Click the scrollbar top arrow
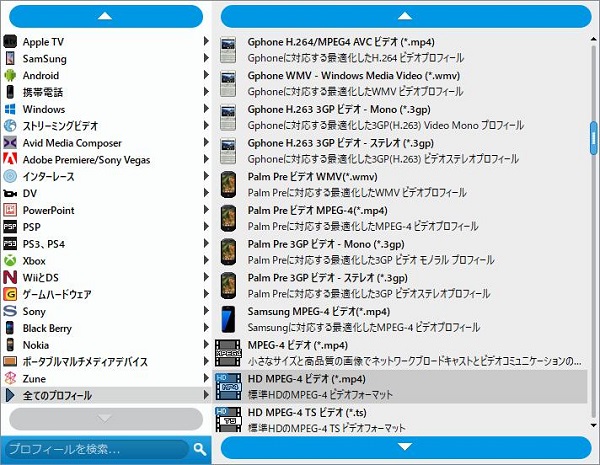The width and height of the screenshot is (600, 465). [x=594, y=39]
